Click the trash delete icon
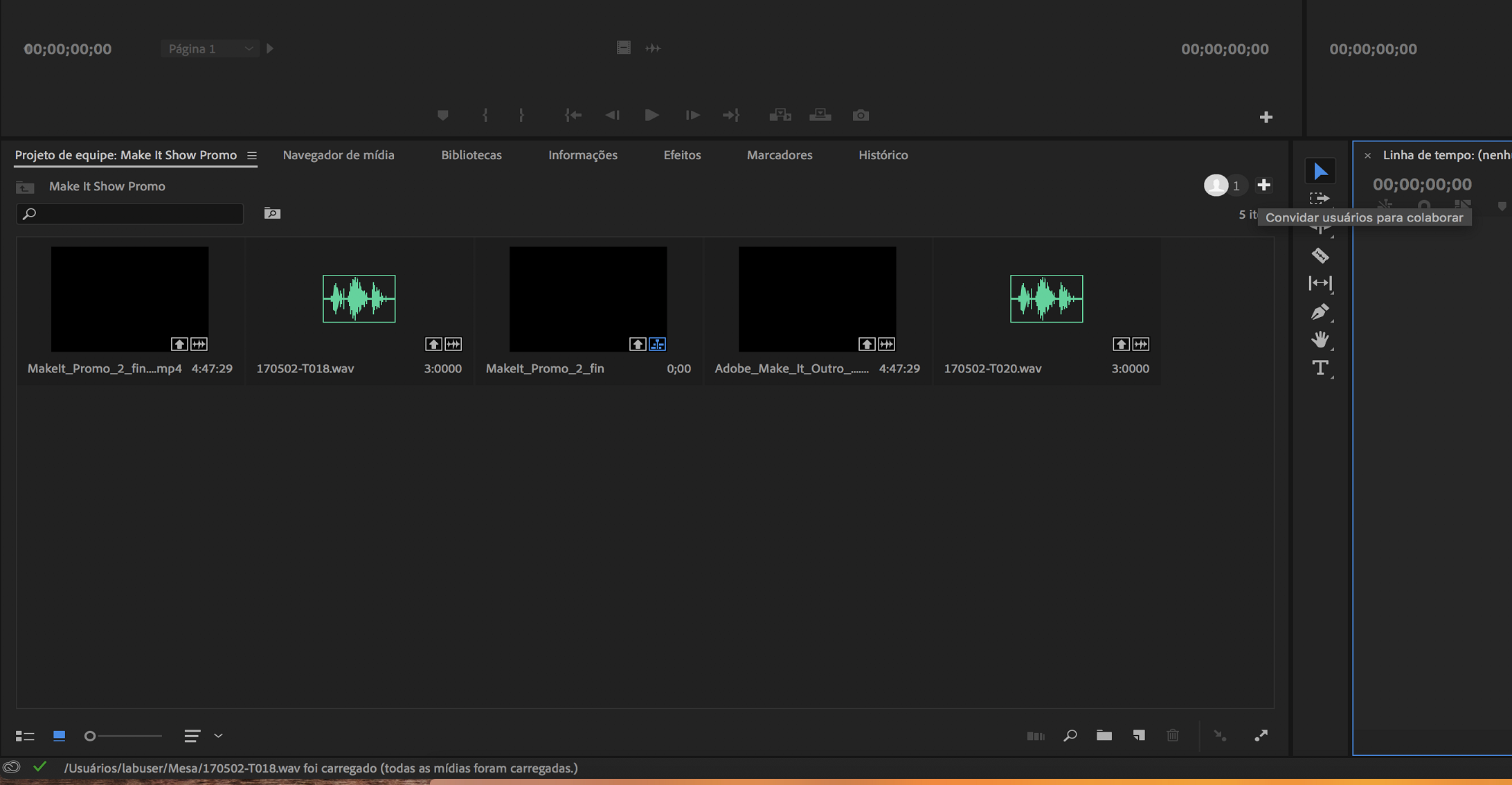This screenshot has height=785, width=1512. (x=1172, y=735)
